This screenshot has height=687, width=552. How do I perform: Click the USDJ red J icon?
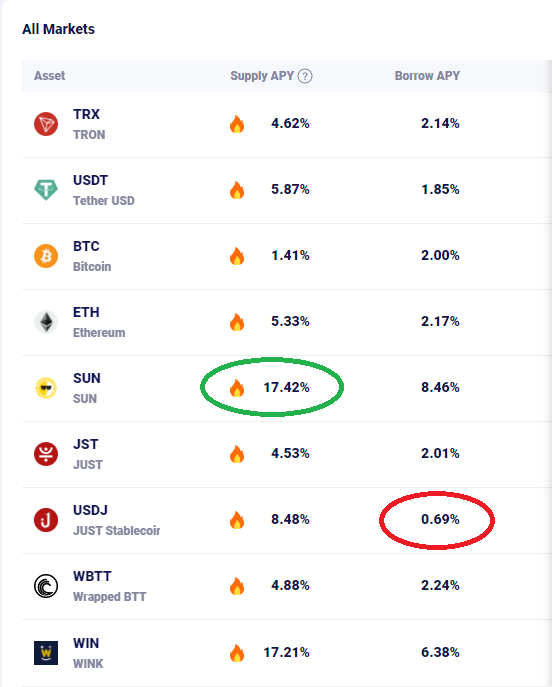46,520
